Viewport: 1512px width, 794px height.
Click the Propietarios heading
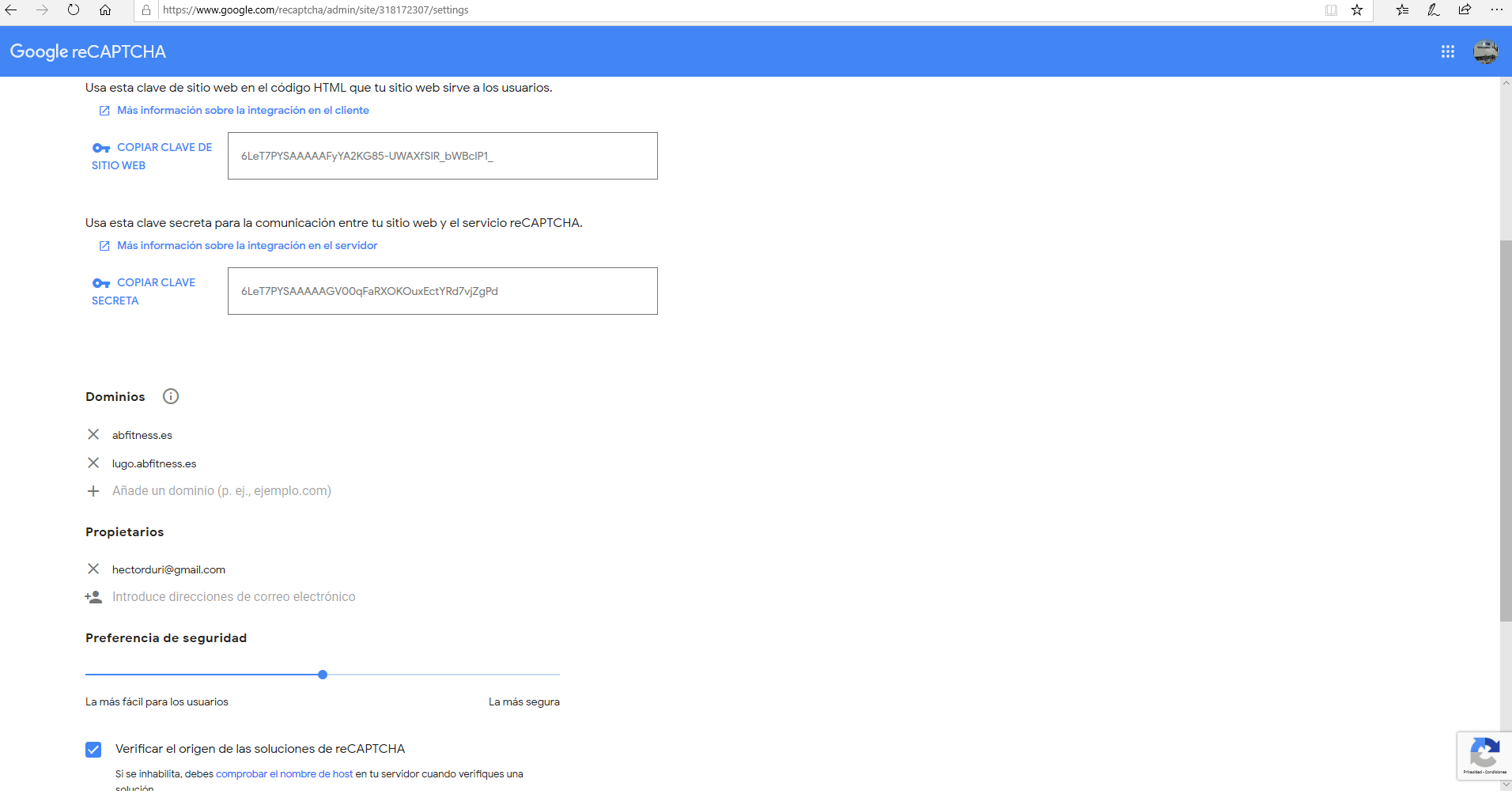point(125,531)
